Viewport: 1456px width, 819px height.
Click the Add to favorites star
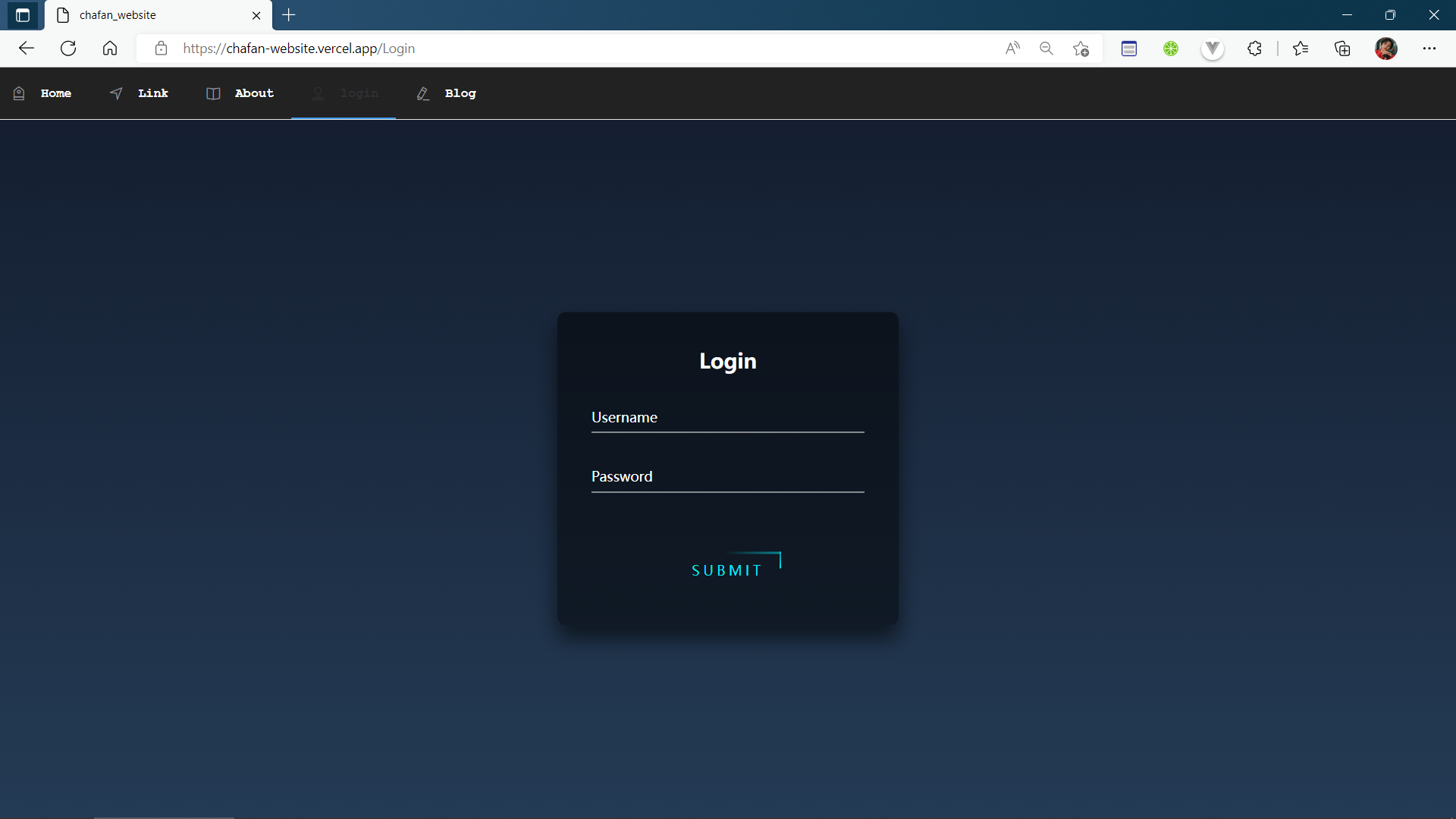pos(1081,48)
